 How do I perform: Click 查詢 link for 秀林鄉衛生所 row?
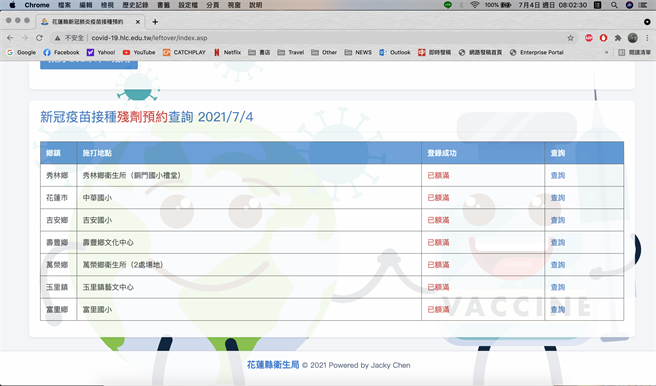click(558, 175)
